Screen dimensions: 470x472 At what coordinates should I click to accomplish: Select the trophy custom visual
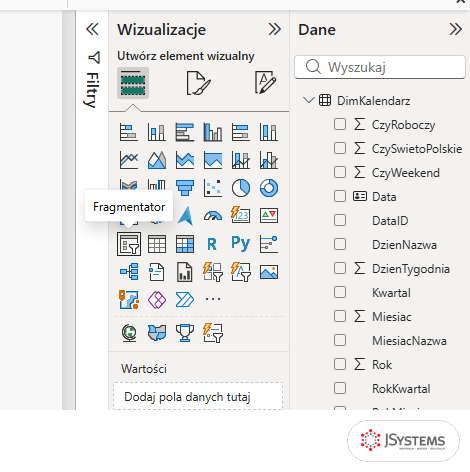[x=185, y=333]
